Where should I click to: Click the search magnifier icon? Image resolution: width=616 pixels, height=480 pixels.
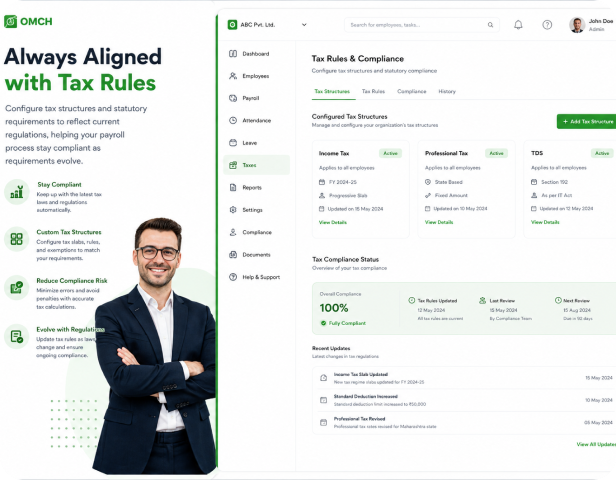[x=490, y=25]
